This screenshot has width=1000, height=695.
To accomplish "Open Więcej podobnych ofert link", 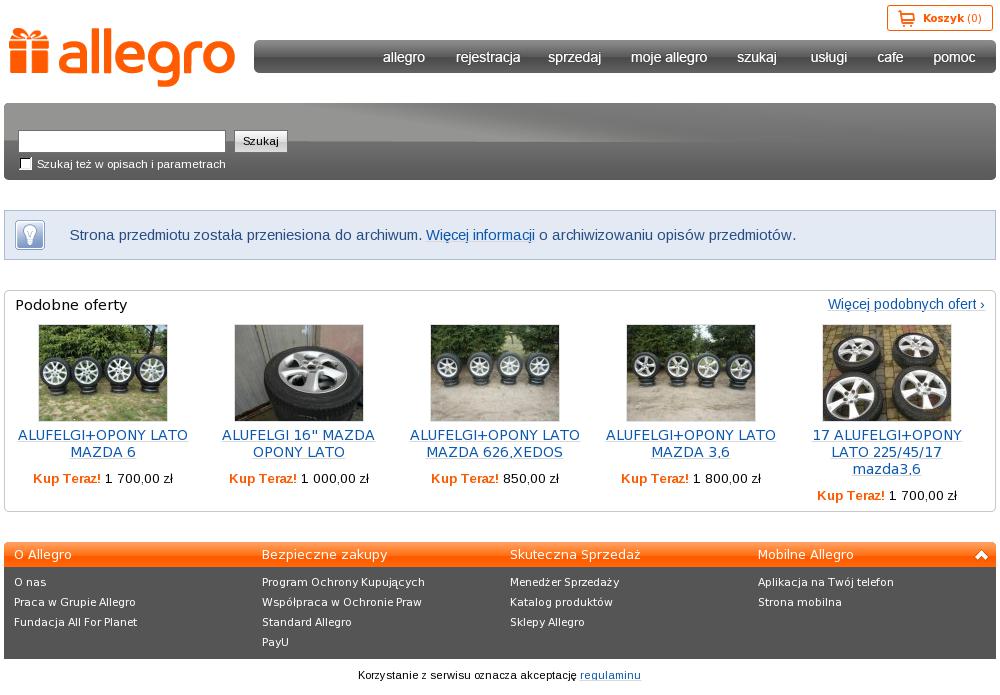I will point(906,304).
